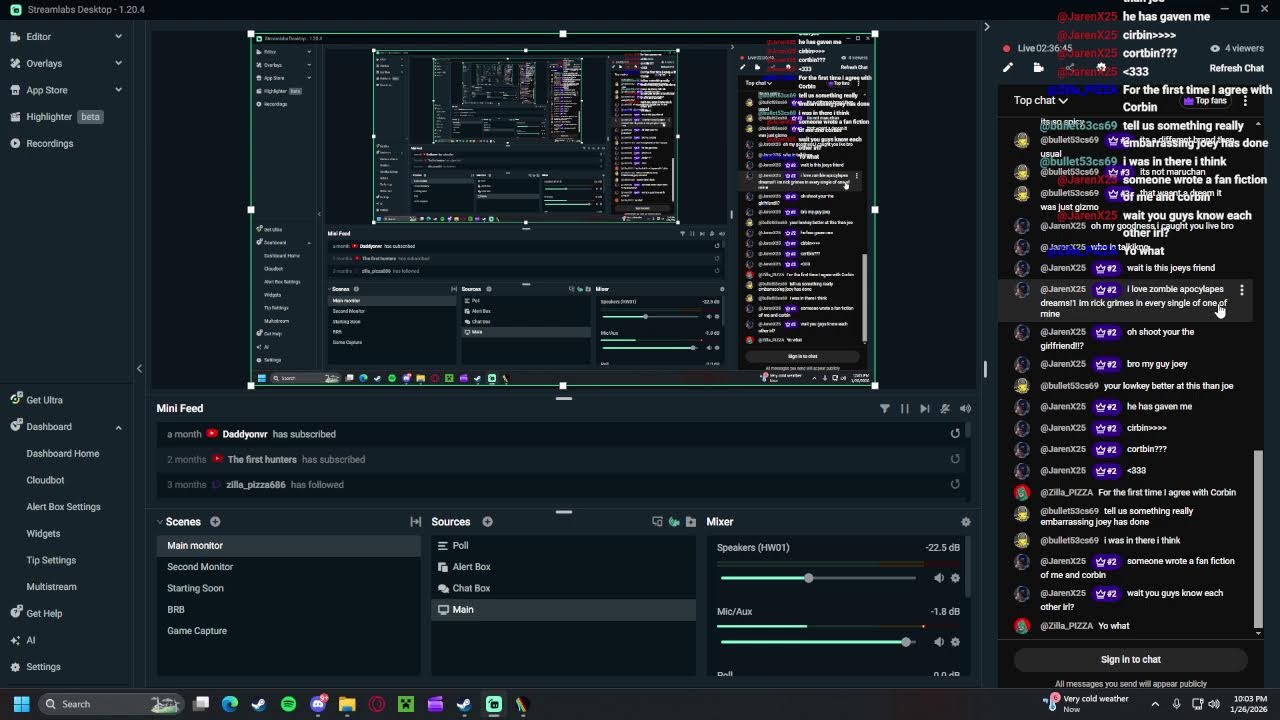Image resolution: width=1280 pixels, height=720 pixels.
Task: Select the Poll source
Action: (563, 546)
